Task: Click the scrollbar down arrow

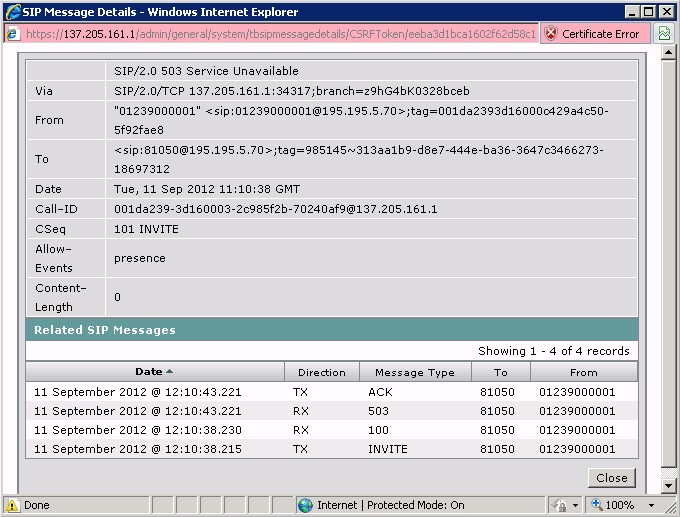Action: [x=669, y=486]
